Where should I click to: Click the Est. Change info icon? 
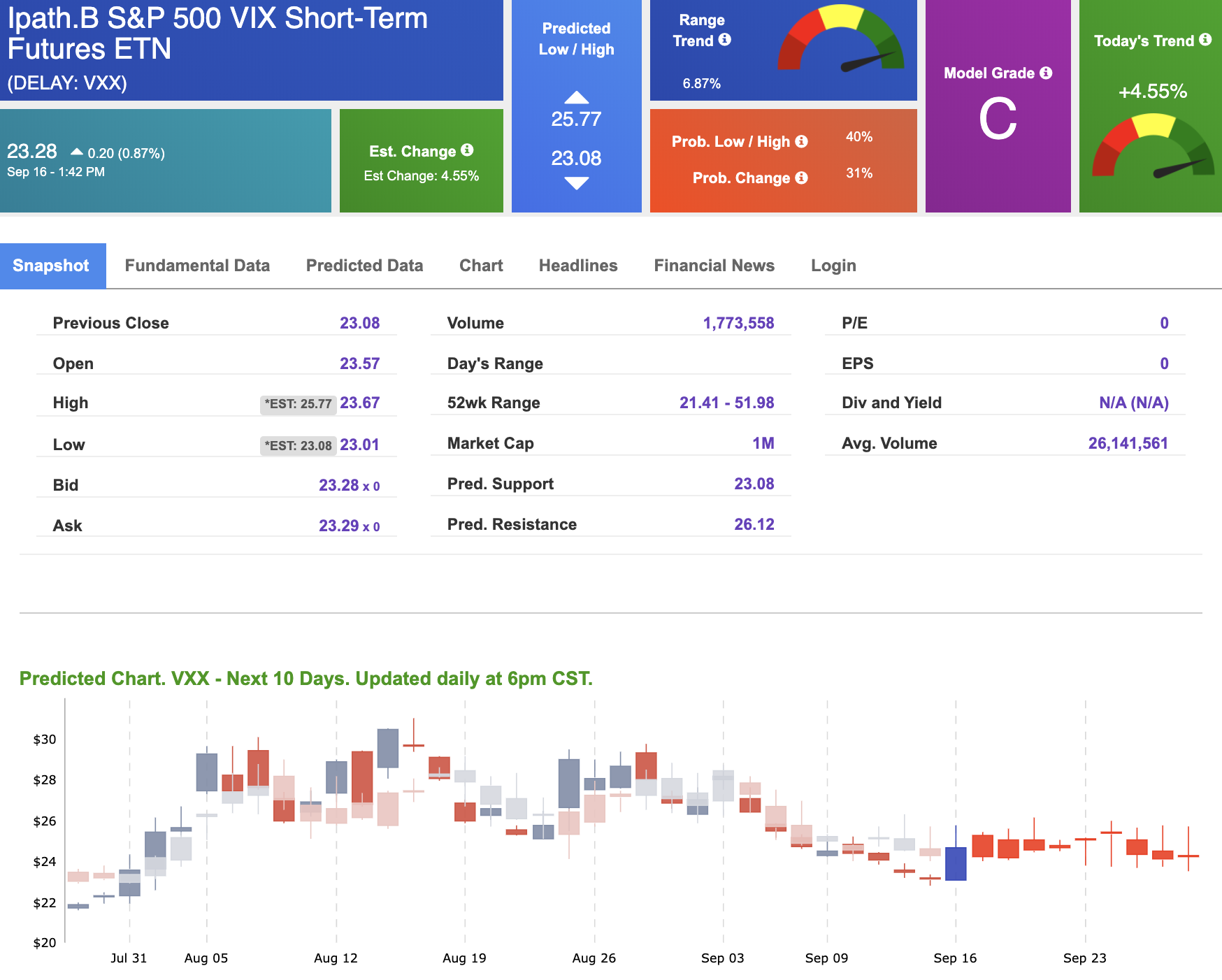click(x=468, y=150)
